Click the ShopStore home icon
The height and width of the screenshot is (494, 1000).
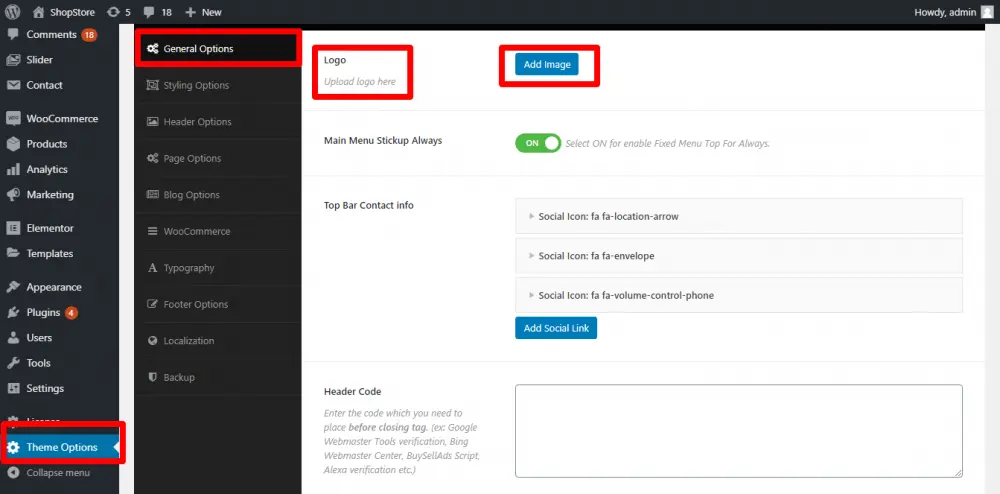pos(39,12)
